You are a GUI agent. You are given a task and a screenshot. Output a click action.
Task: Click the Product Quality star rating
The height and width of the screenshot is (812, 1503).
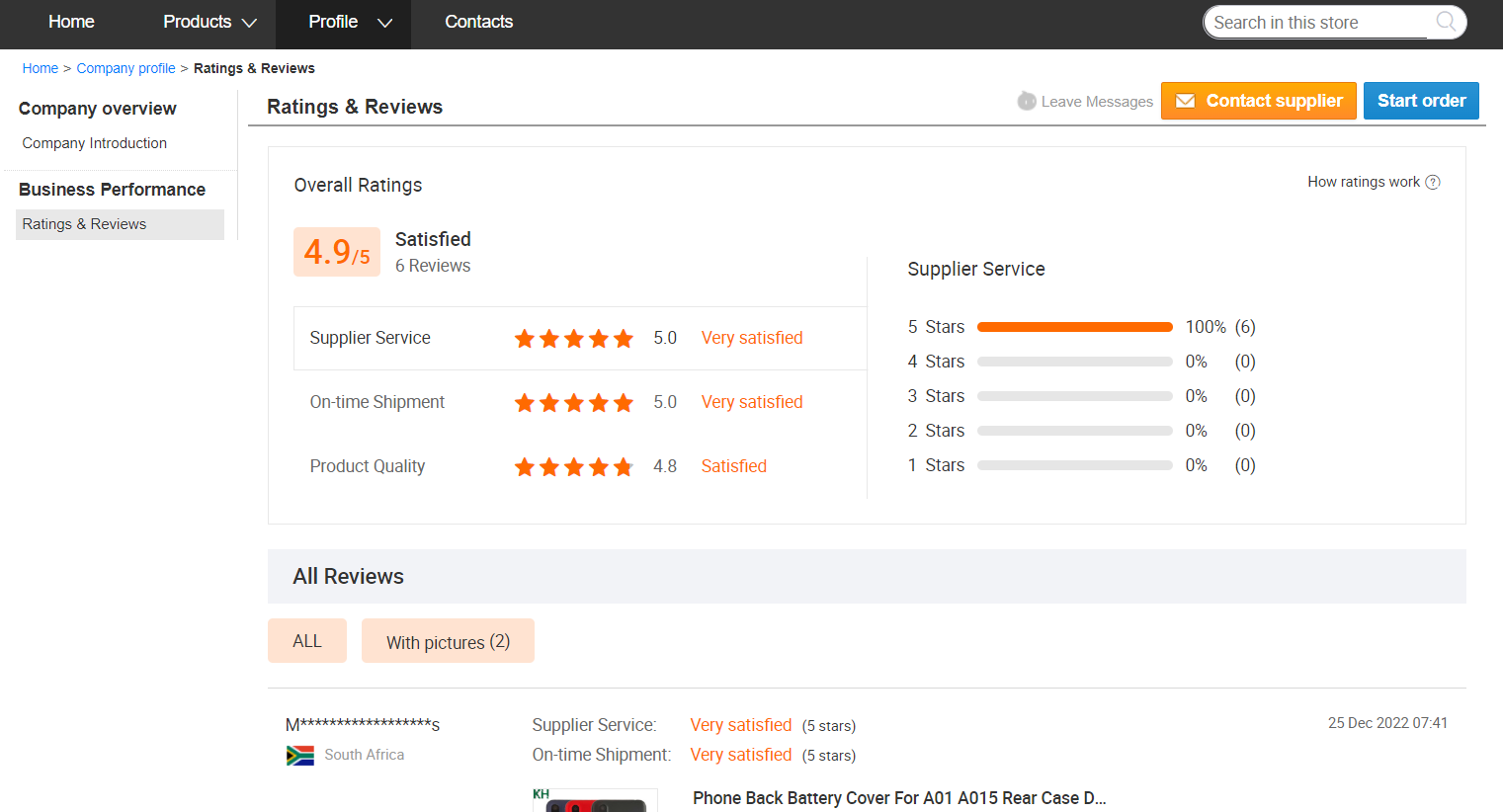point(573,467)
